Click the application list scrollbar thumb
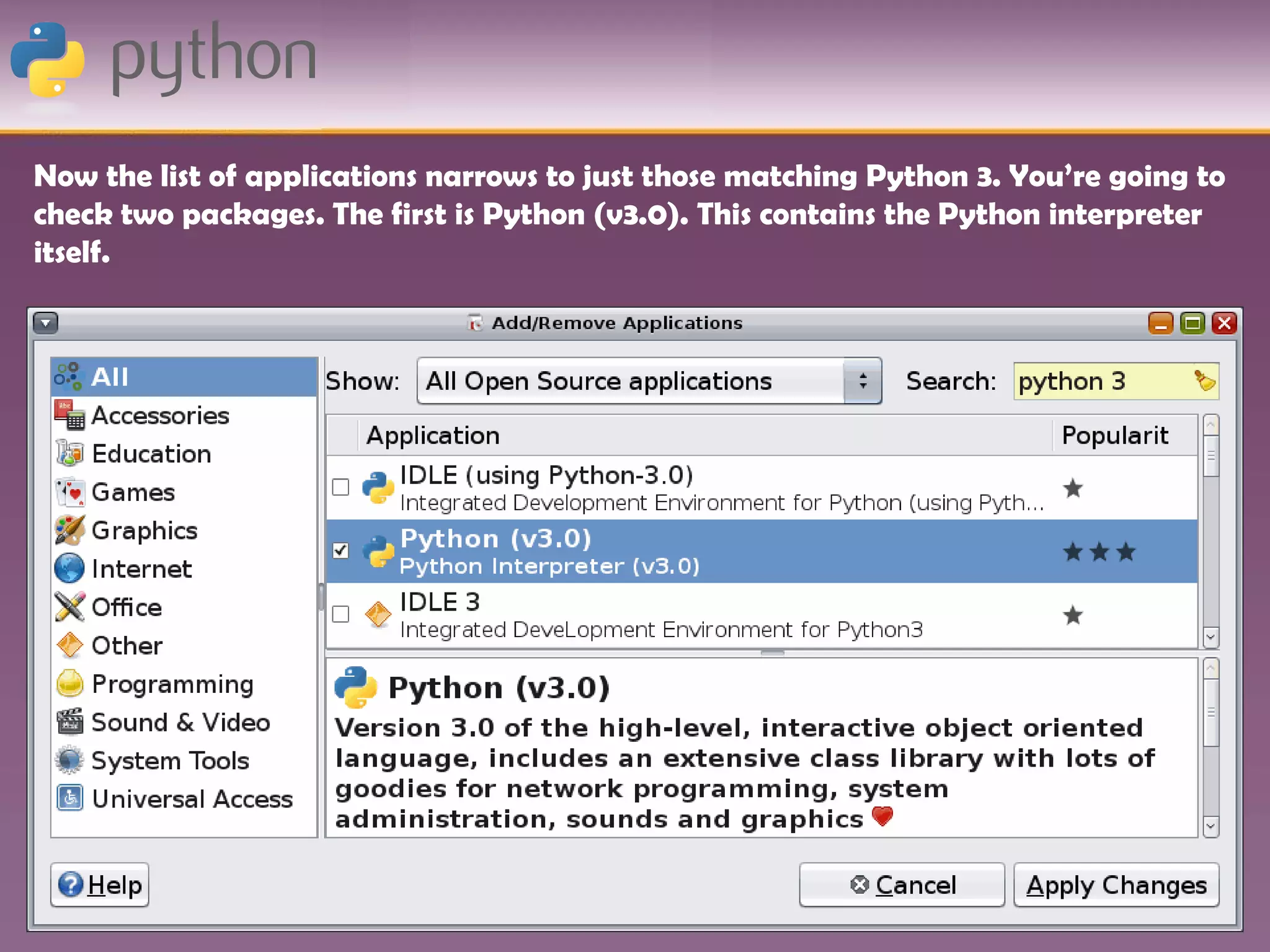Image resolution: width=1270 pixels, height=952 pixels. (1210, 456)
